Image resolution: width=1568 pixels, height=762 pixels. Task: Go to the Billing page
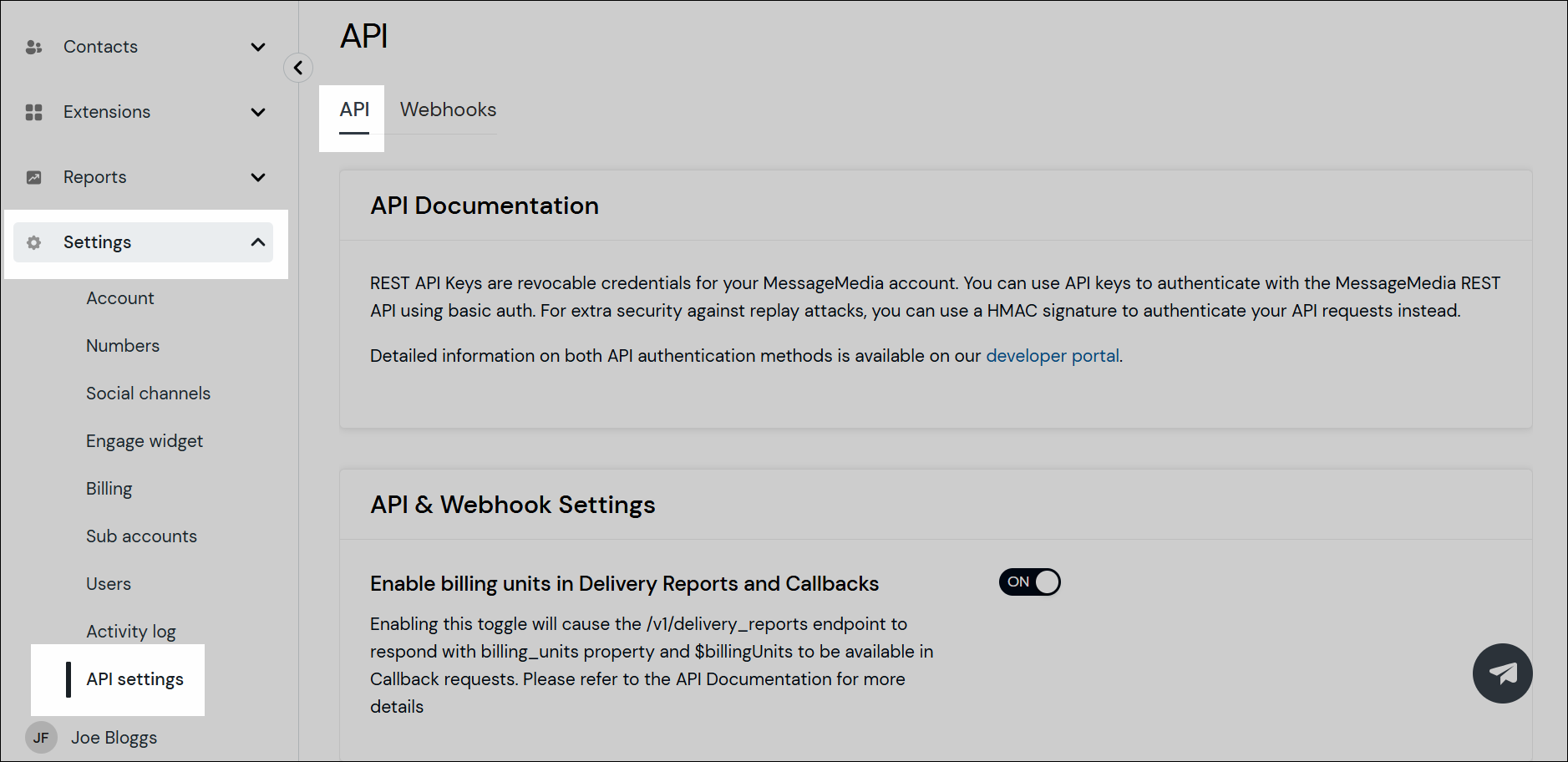pos(109,489)
